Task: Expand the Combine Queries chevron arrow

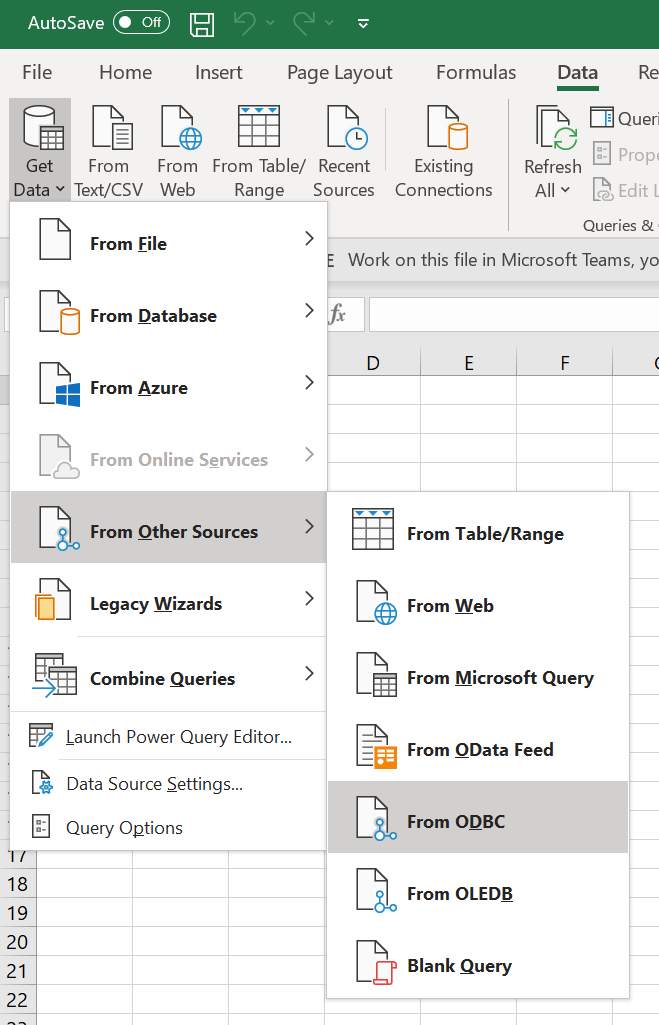Action: click(x=309, y=673)
